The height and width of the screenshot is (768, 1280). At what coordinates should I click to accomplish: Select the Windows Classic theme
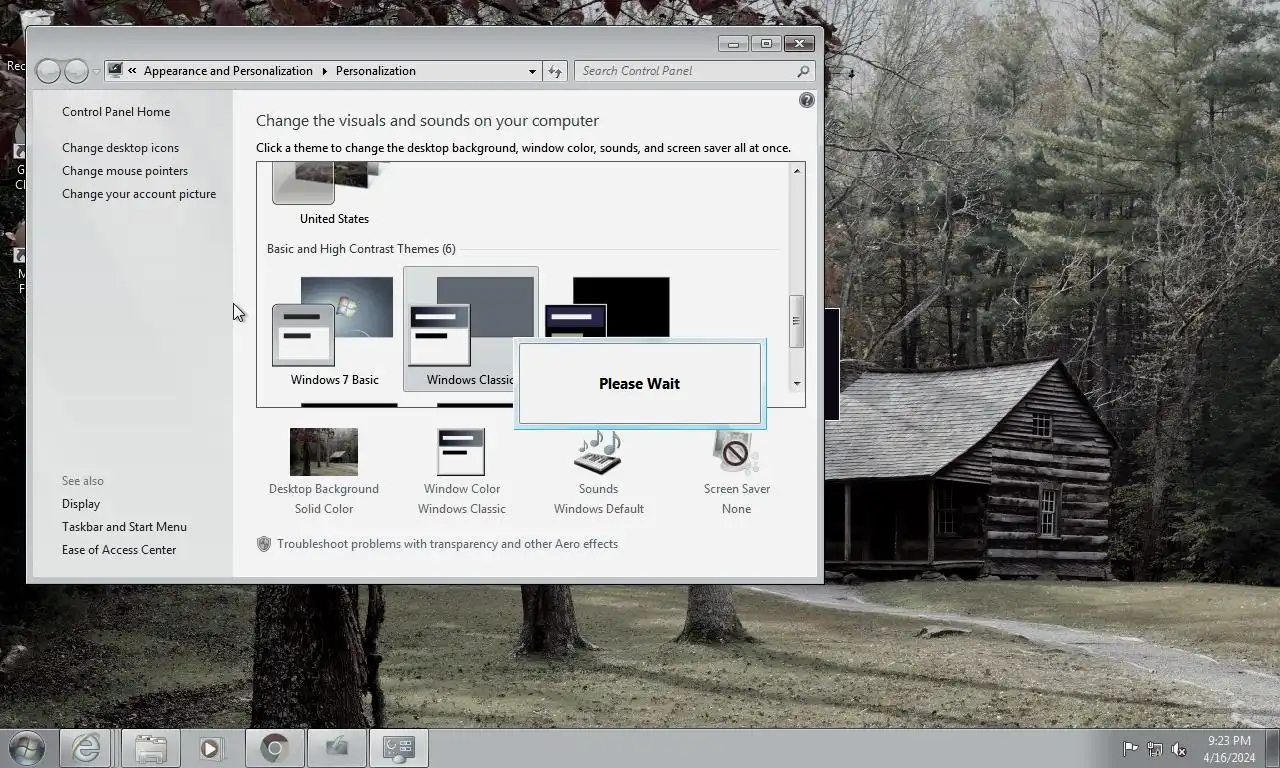pyautogui.click(x=470, y=330)
